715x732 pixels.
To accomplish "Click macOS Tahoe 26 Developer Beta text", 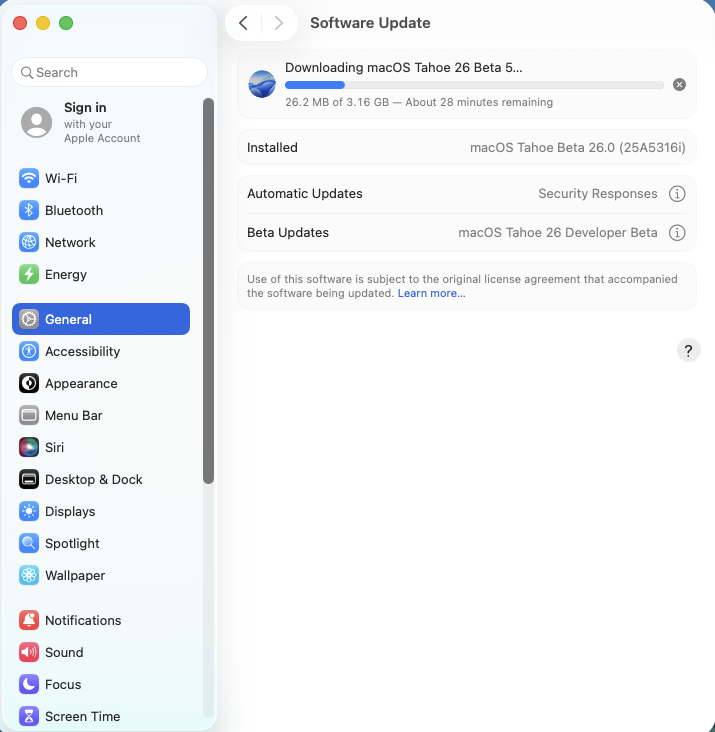I will click(558, 232).
